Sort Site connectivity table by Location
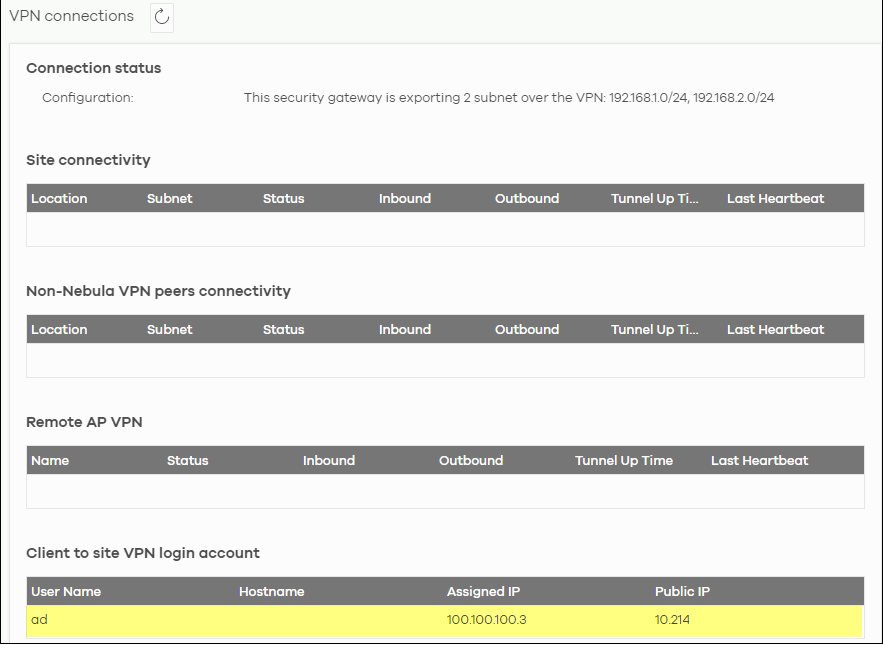The width and height of the screenshot is (883, 645). (59, 198)
